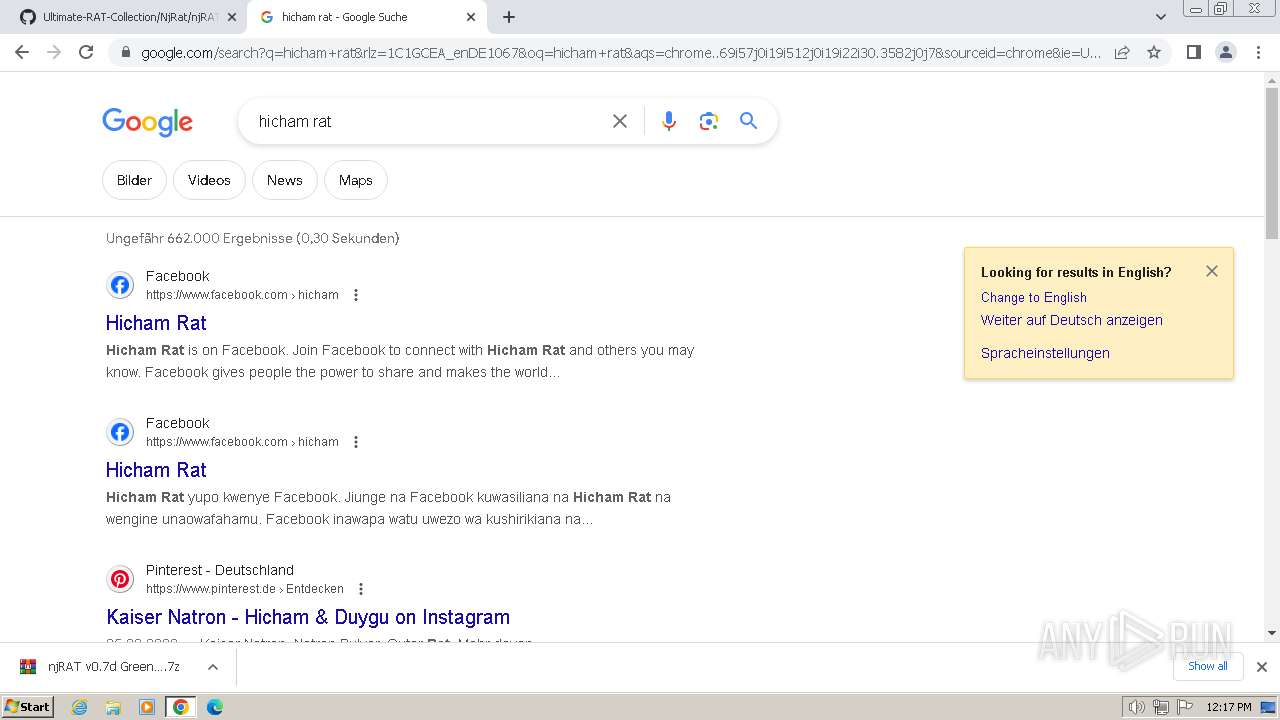Open Kaiser Natron Pinterest result
The height and width of the screenshot is (720, 1280).
pos(308,617)
